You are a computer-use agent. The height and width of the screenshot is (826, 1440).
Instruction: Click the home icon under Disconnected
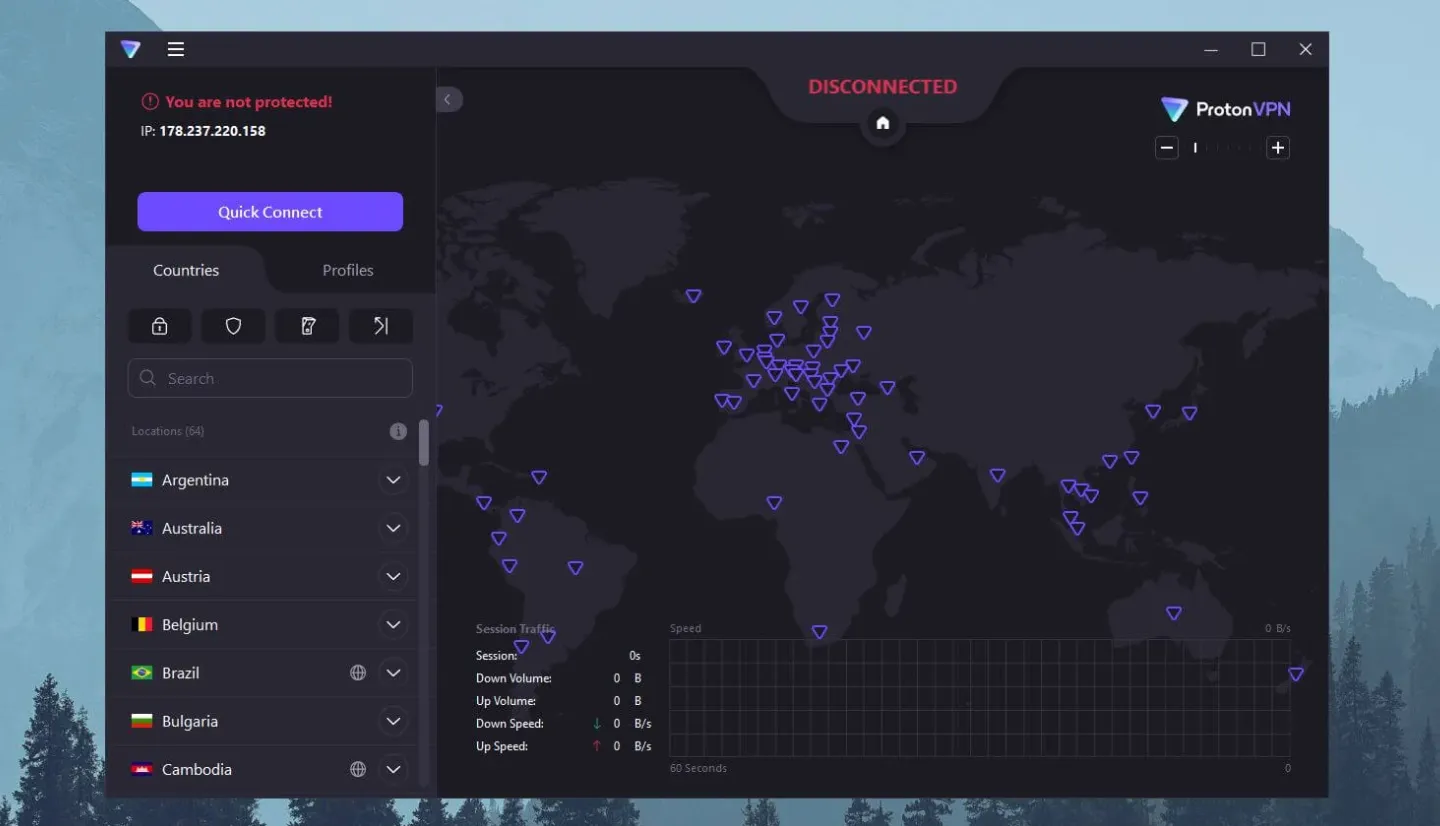[x=882, y=123]
